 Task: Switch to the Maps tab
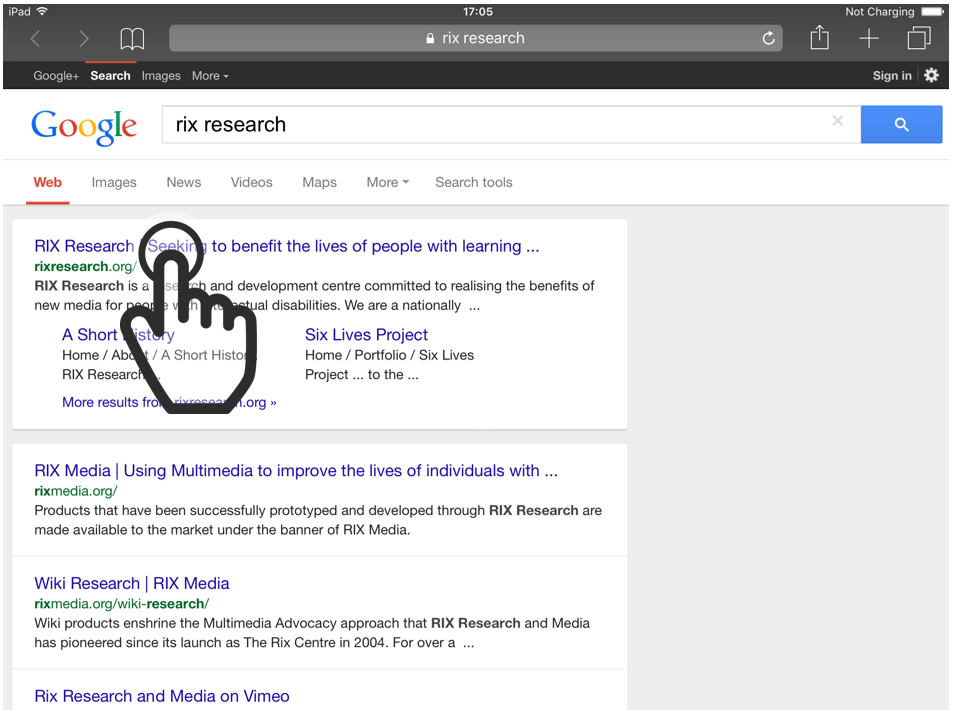(319, 183)
